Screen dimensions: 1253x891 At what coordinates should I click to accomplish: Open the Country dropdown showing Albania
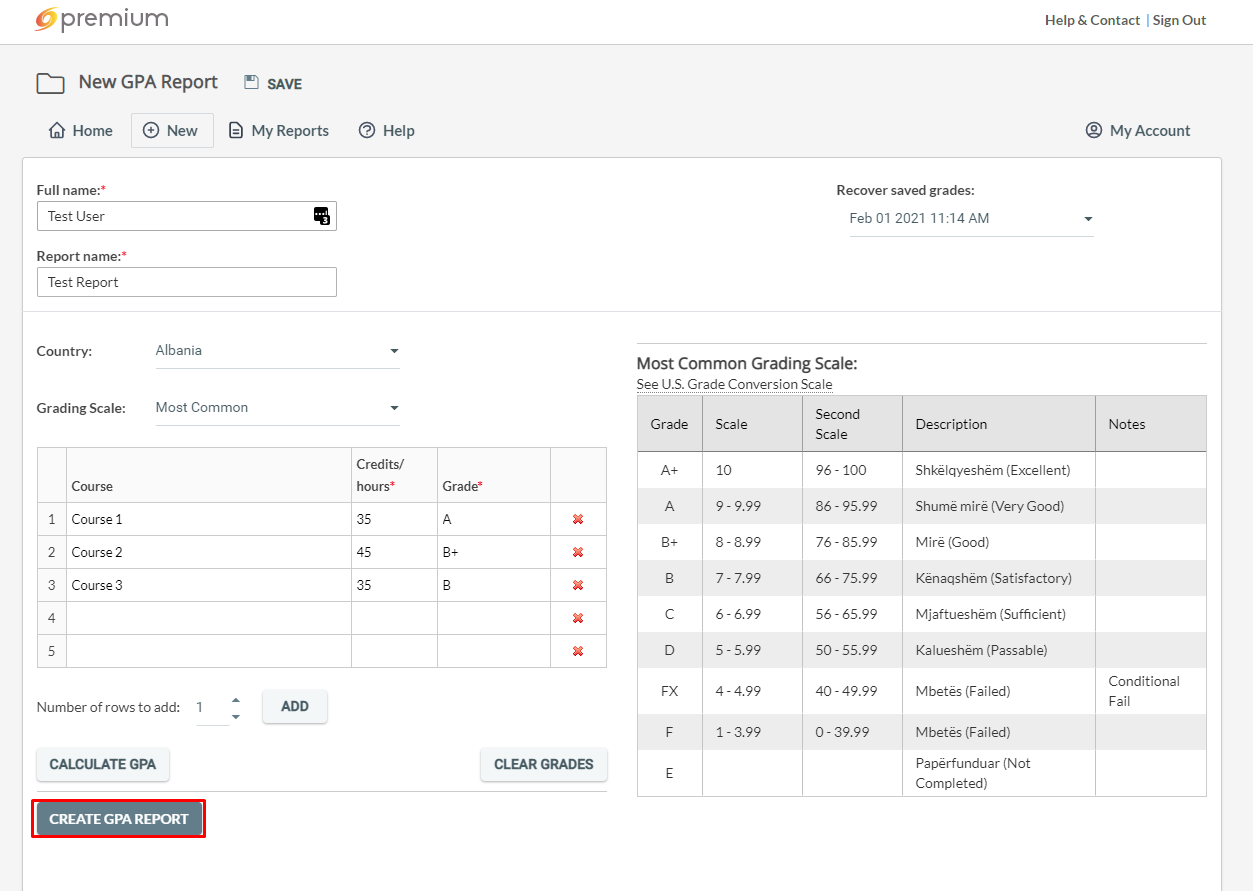[277, 351]
